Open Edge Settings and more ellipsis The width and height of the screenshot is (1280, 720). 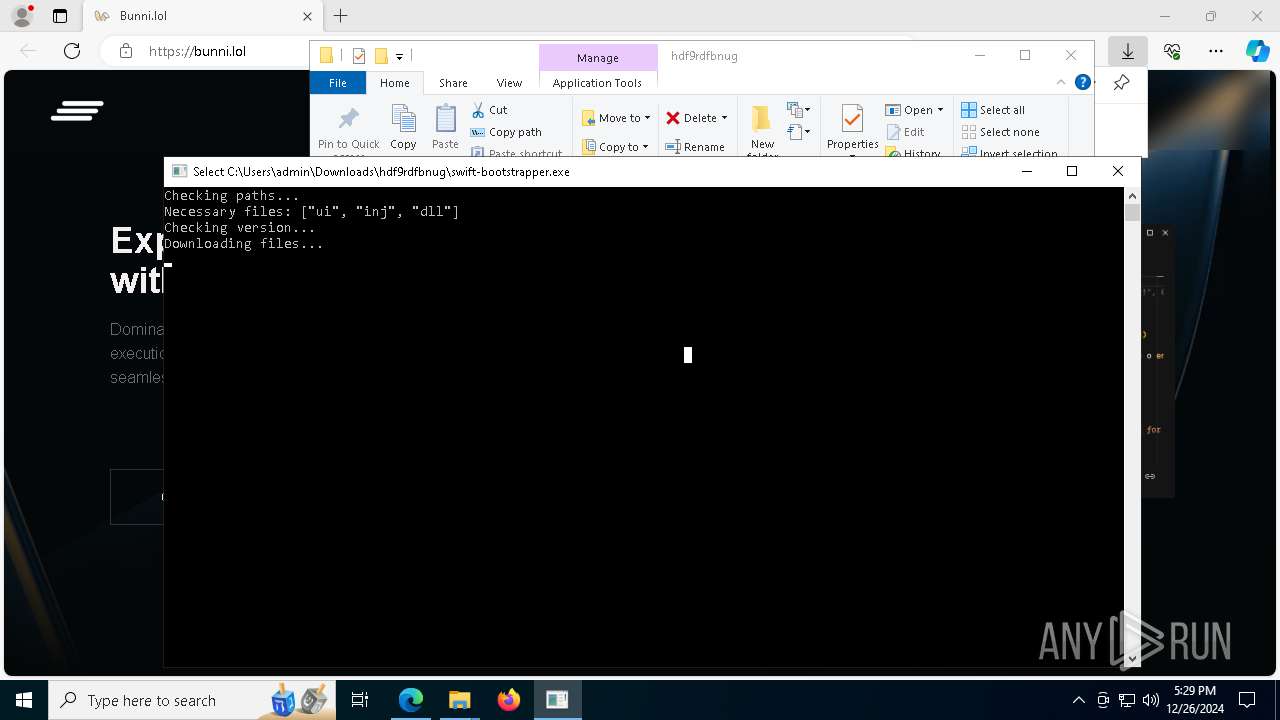coord(1215,51)
